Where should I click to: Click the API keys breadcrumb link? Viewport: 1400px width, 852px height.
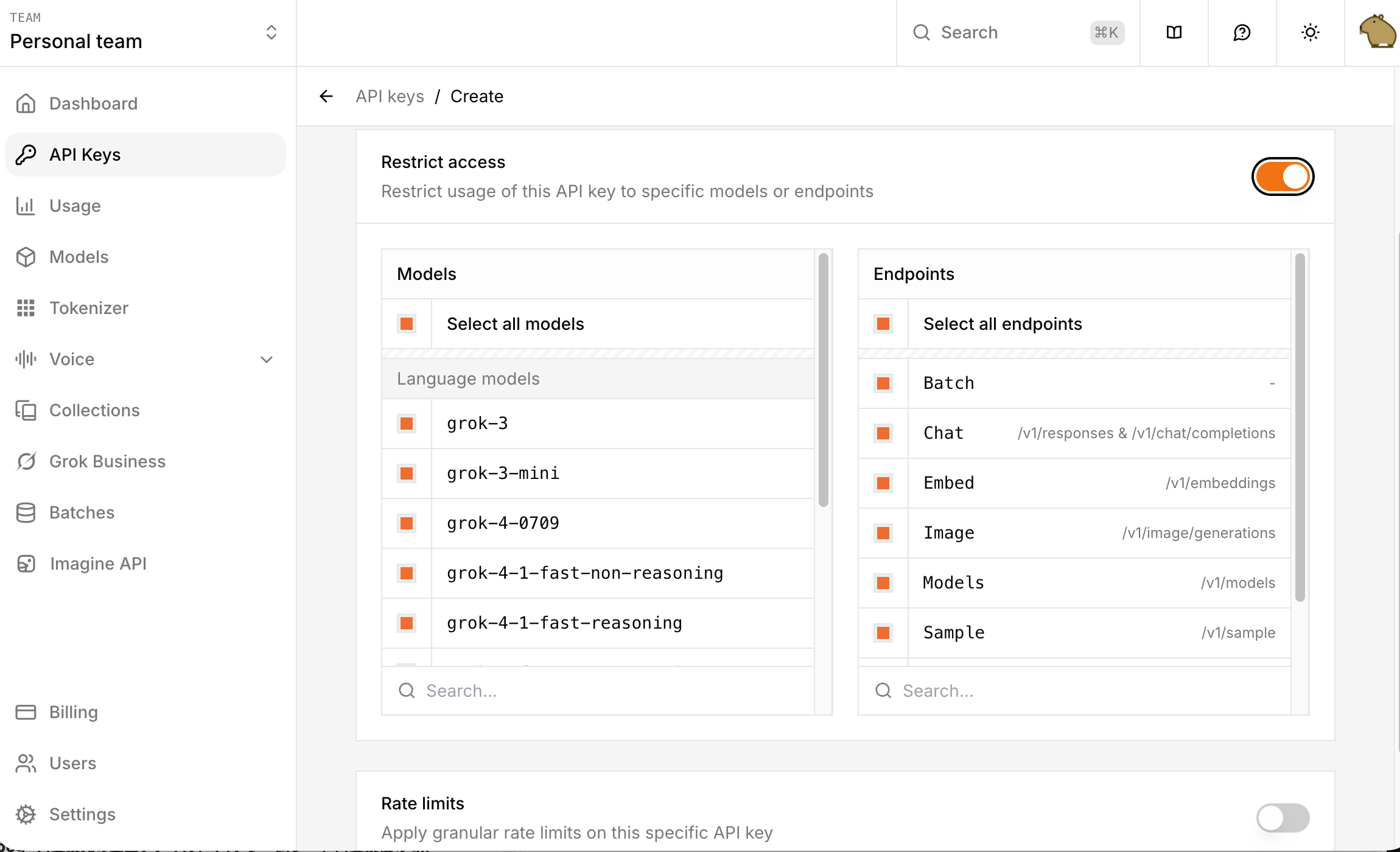click(390, 96)
